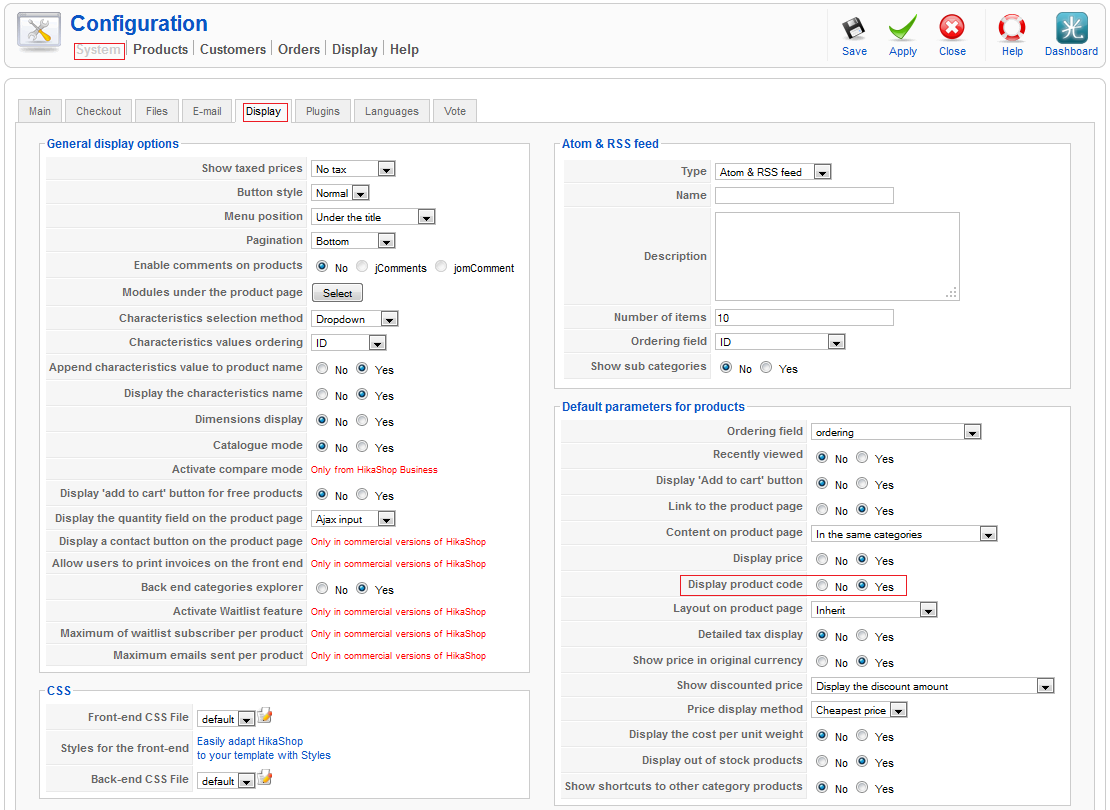Open the Show taxed prices dropdown
The height and width of the screenshot is (810, 1110).
(353, 169)
